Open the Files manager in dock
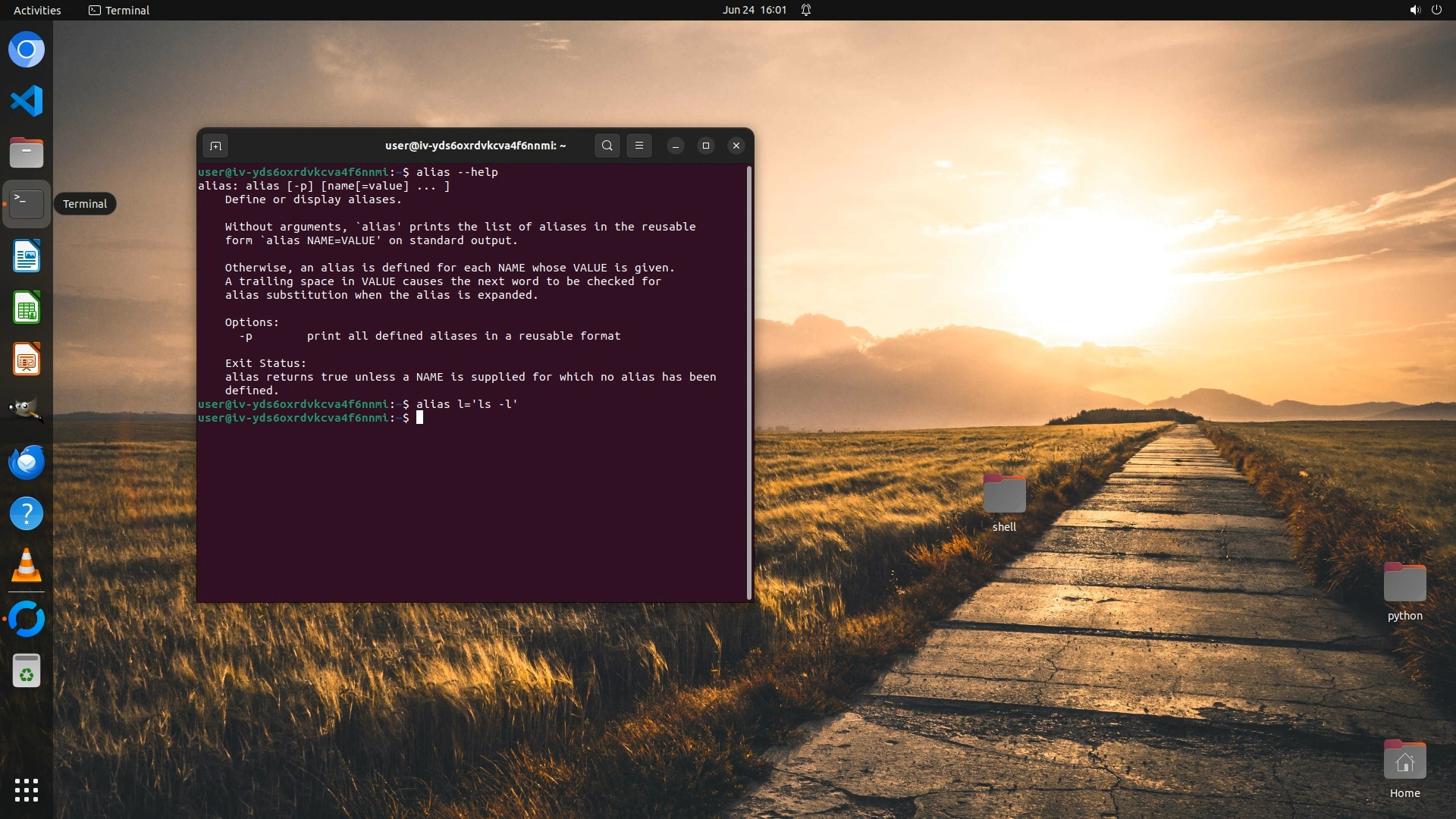The height and width of the screenshot is (819, 1456). [x=27, y=152]
